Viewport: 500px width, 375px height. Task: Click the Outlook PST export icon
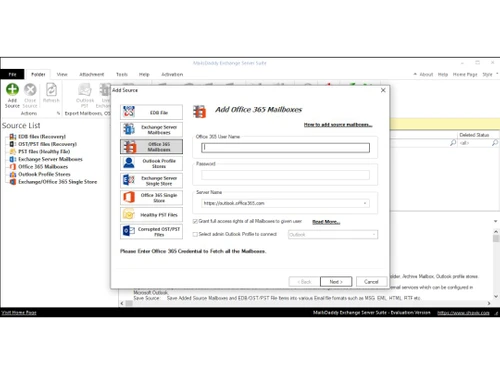(85, 90)
